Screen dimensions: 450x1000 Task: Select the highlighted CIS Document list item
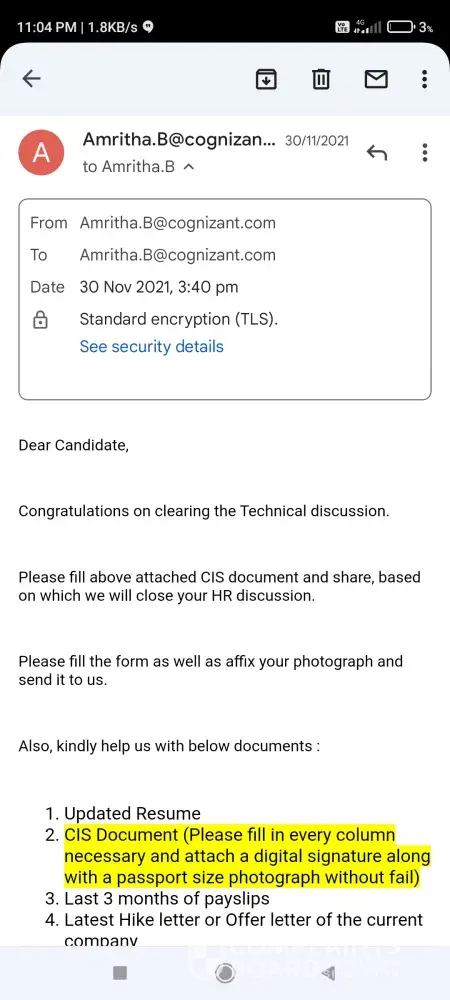[247, 857]
